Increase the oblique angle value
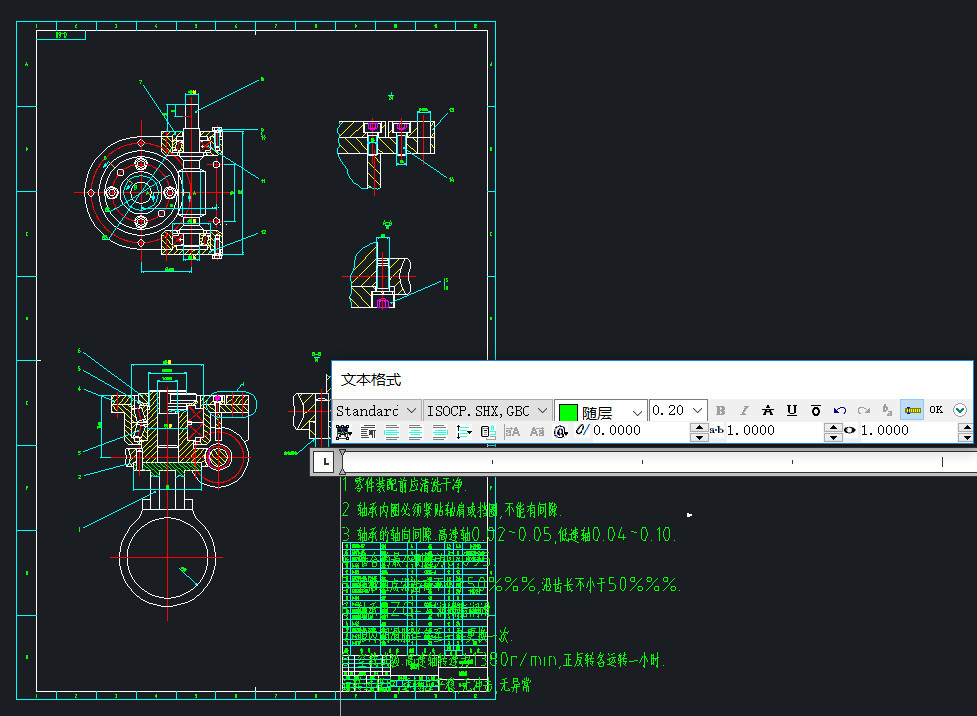Viewport: 977px width, 716px height. tap(699, 427)
